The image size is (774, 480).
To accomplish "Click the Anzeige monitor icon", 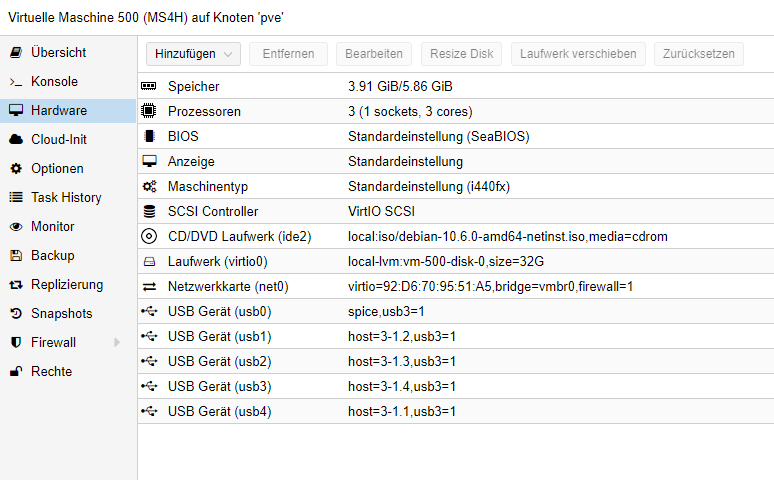I will tap(149, 162).
